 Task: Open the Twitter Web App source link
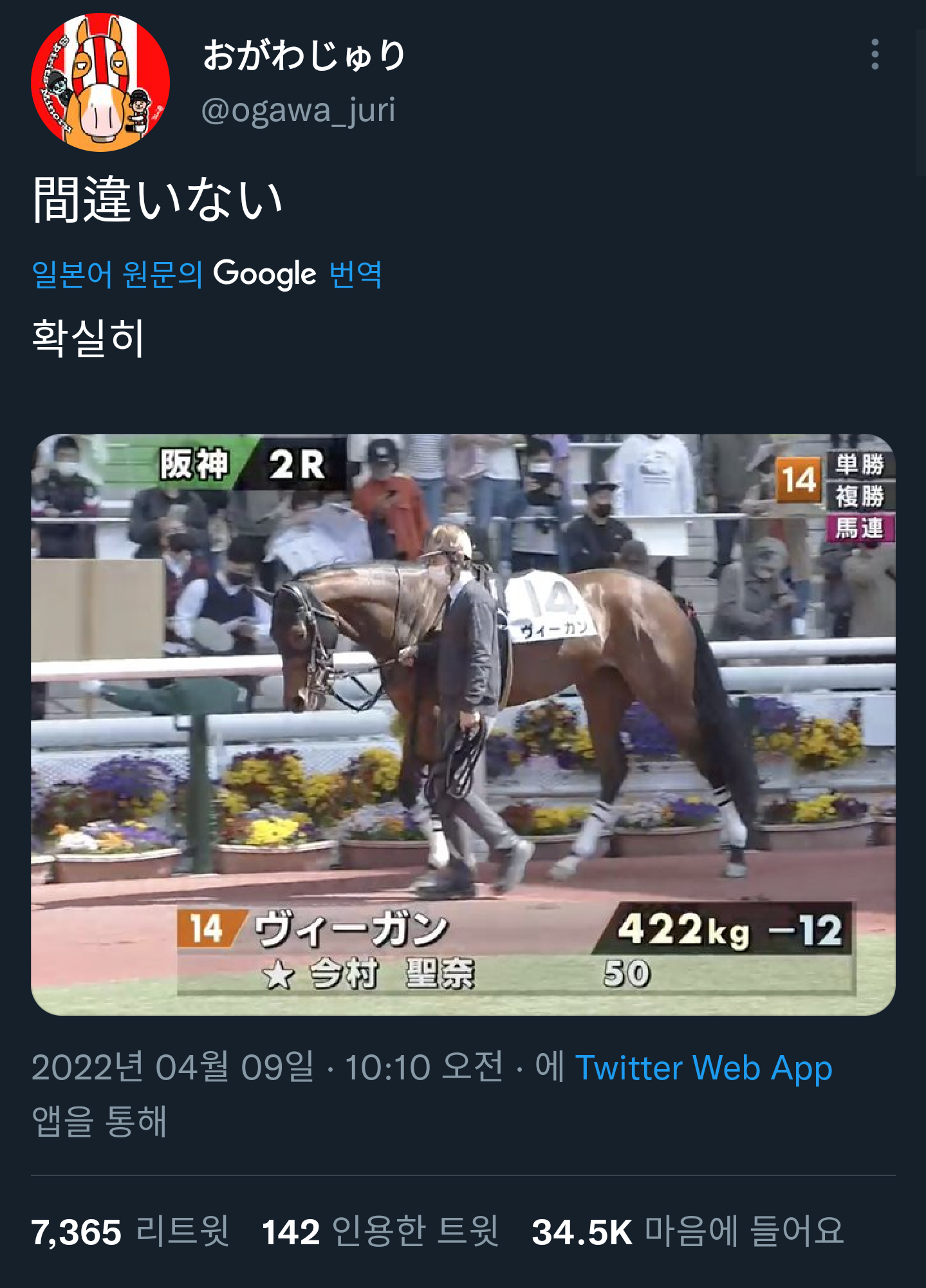click(703, 1068)
